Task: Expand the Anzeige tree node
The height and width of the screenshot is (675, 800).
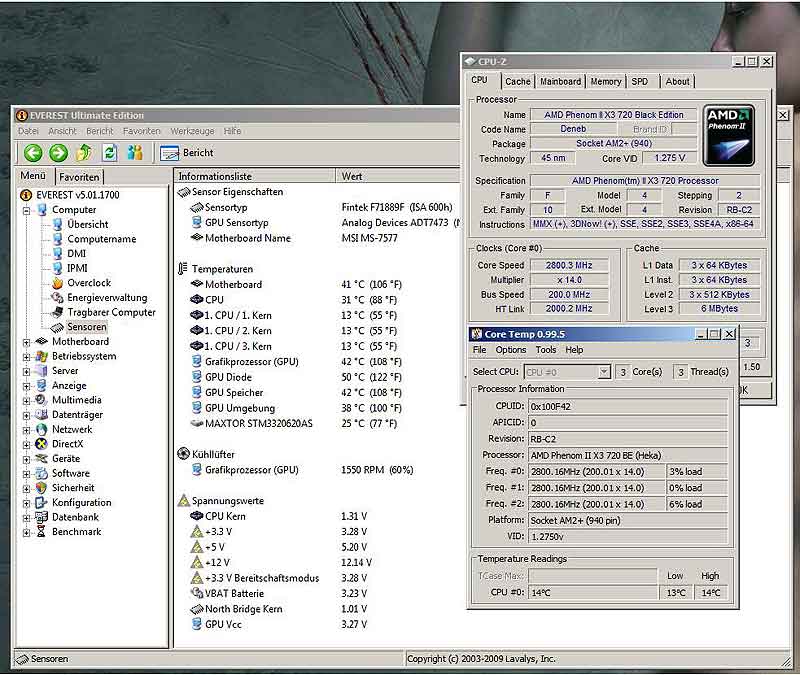Action: pos(26,386)
